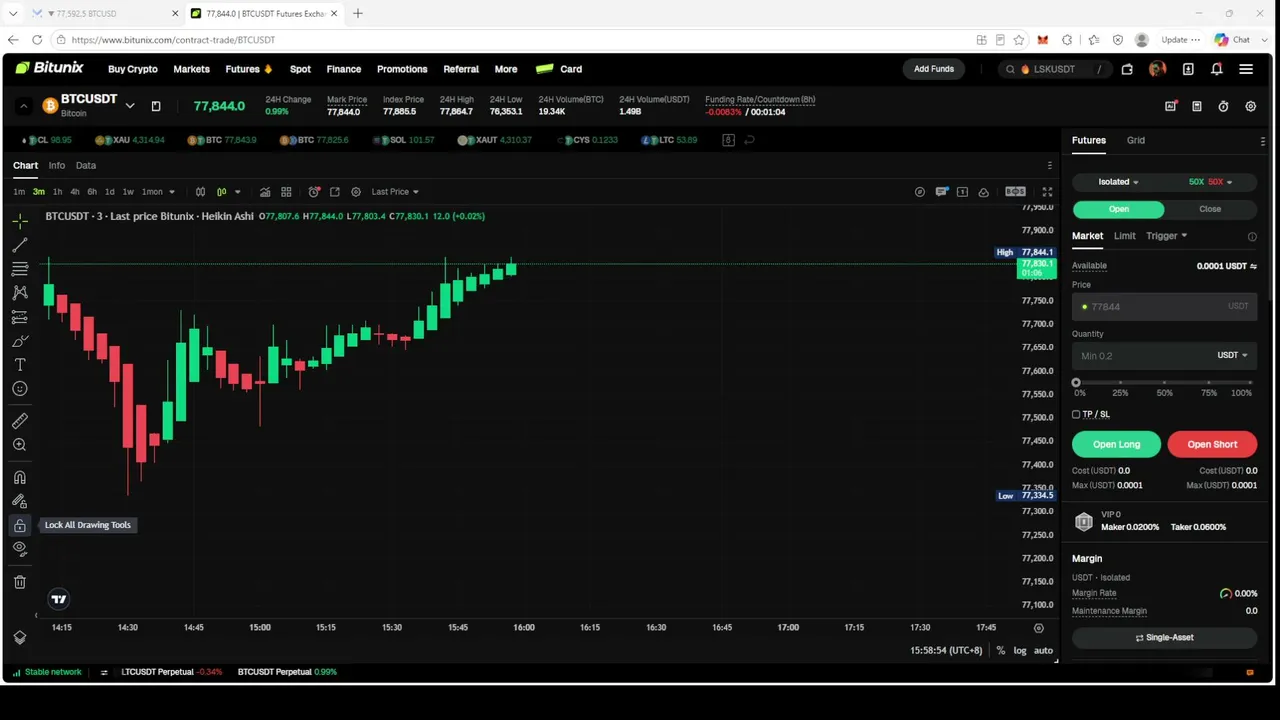
Task: Enable the TP / SL checkbox
Action: 1076,414
